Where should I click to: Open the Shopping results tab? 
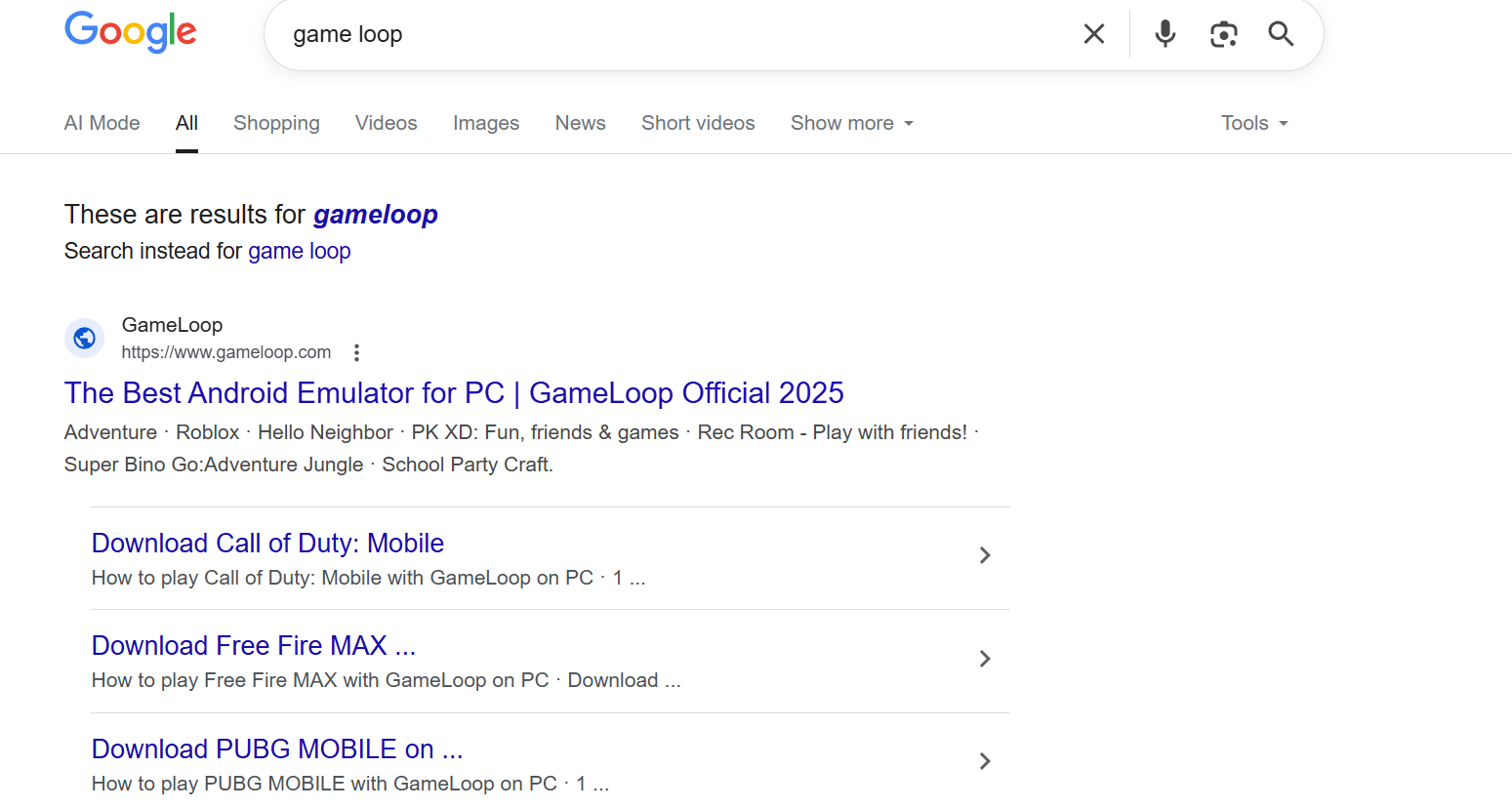(276, 123)
